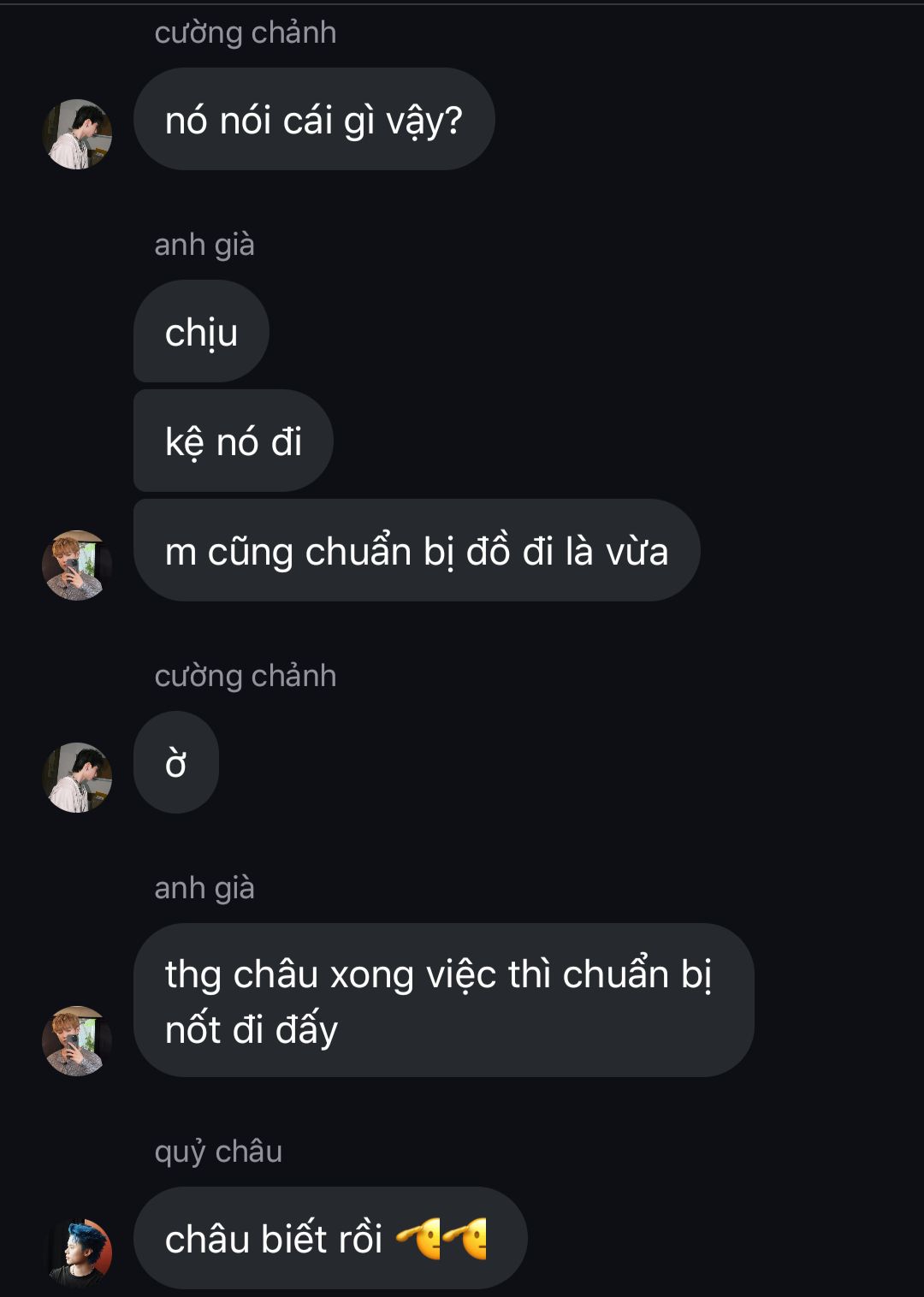Open cường chảnh's avatar beside first message
The image size is (924, 1297).
tap(77, 134)
